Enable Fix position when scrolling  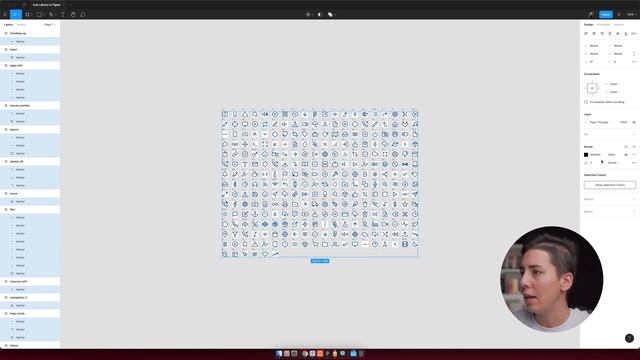coord(586,102)
